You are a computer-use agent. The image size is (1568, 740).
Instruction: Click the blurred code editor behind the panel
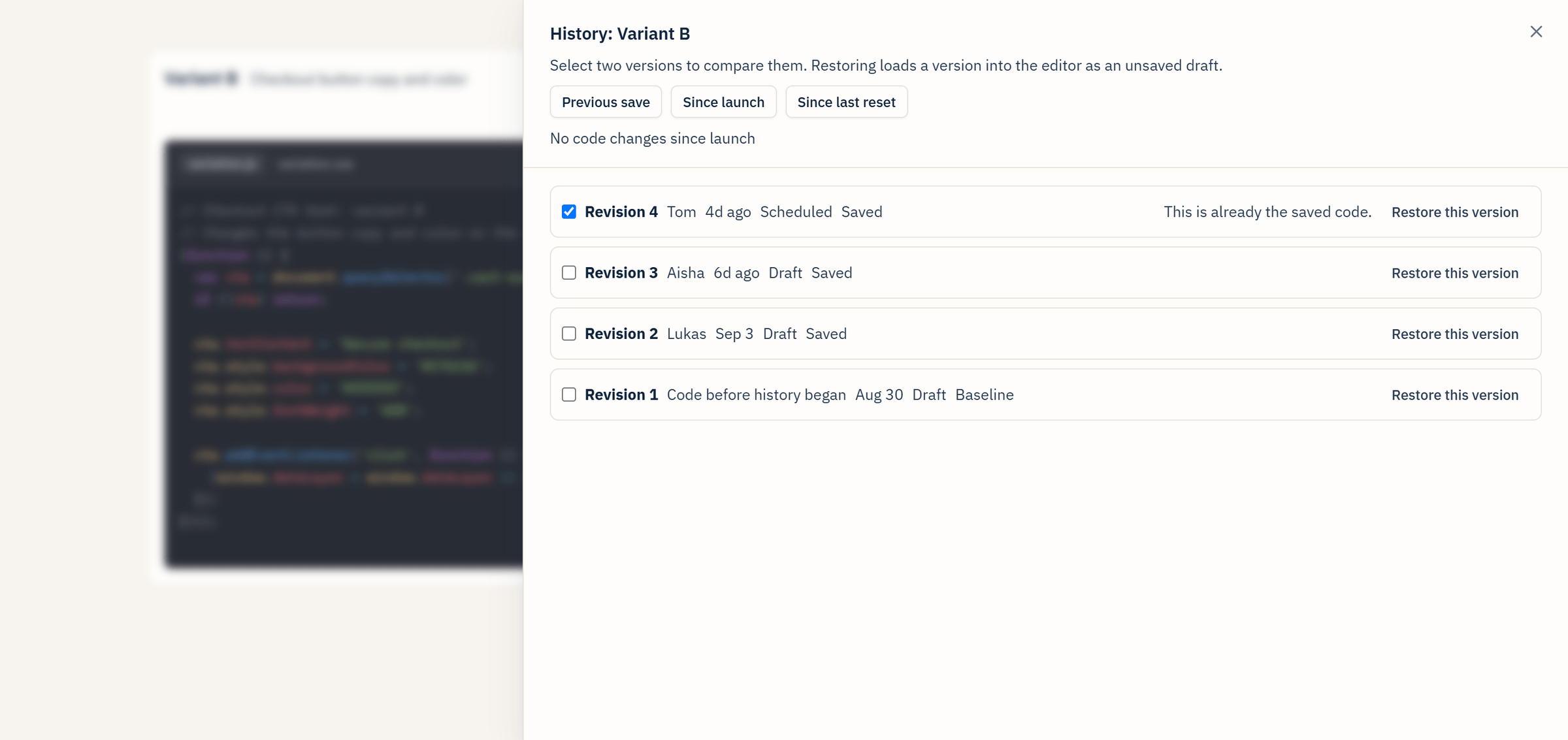(344, 353)
